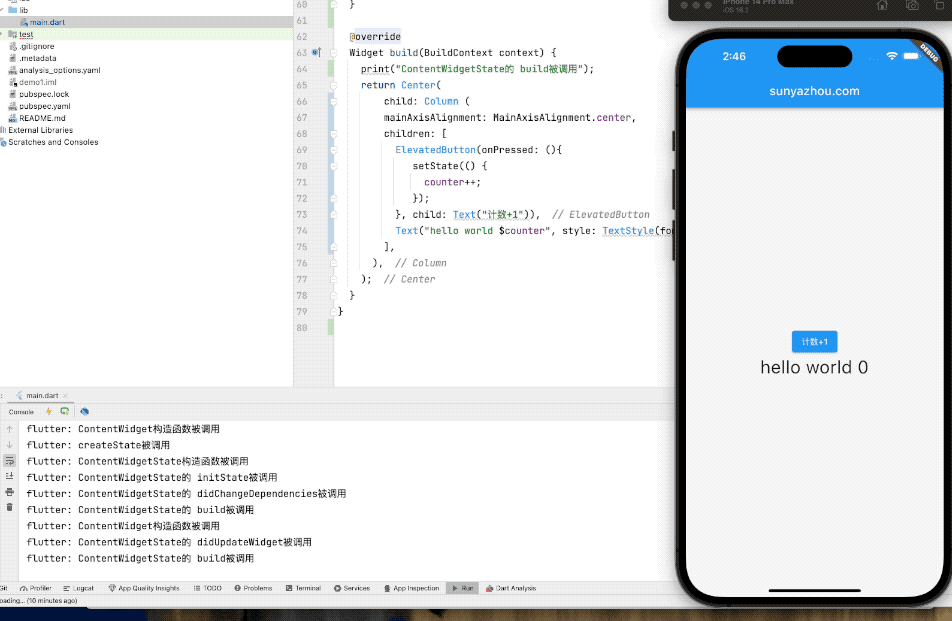
Task: Select pubspec.yaml in the project tree
Action: click(x=44, y=106)
